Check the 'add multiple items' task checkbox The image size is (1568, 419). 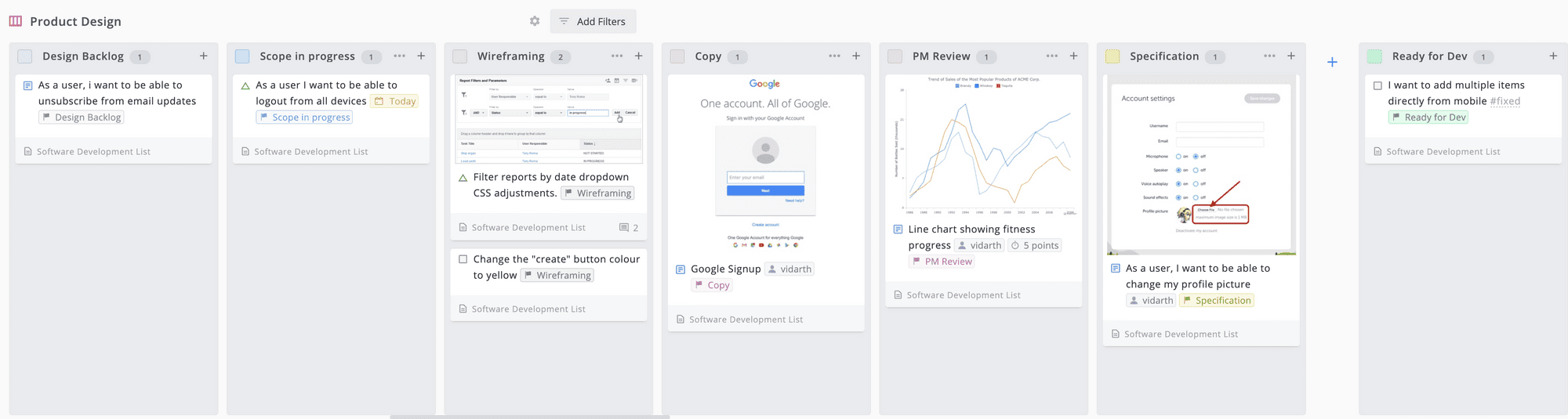click(x=1377, y=85)
